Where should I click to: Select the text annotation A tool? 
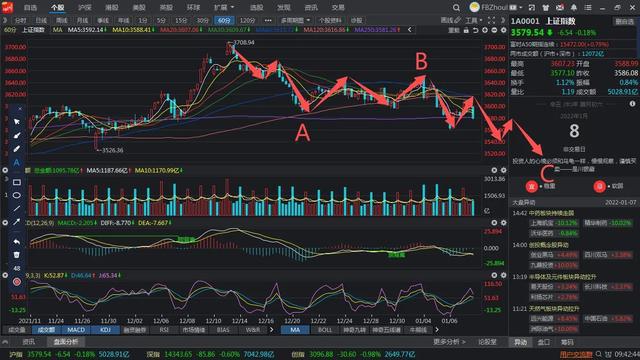click(17, 162)
